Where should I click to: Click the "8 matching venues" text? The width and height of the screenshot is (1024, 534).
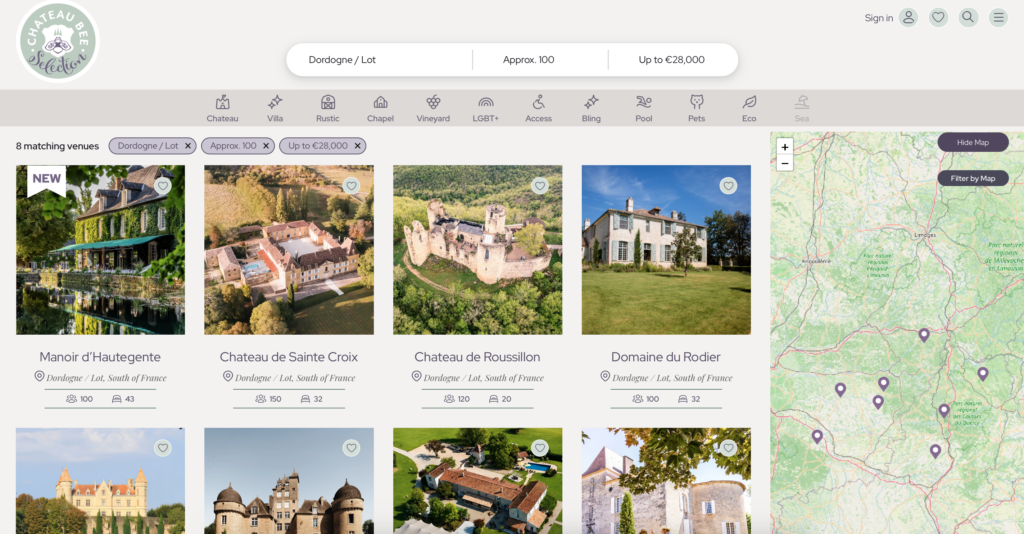[x=57, y=146]
